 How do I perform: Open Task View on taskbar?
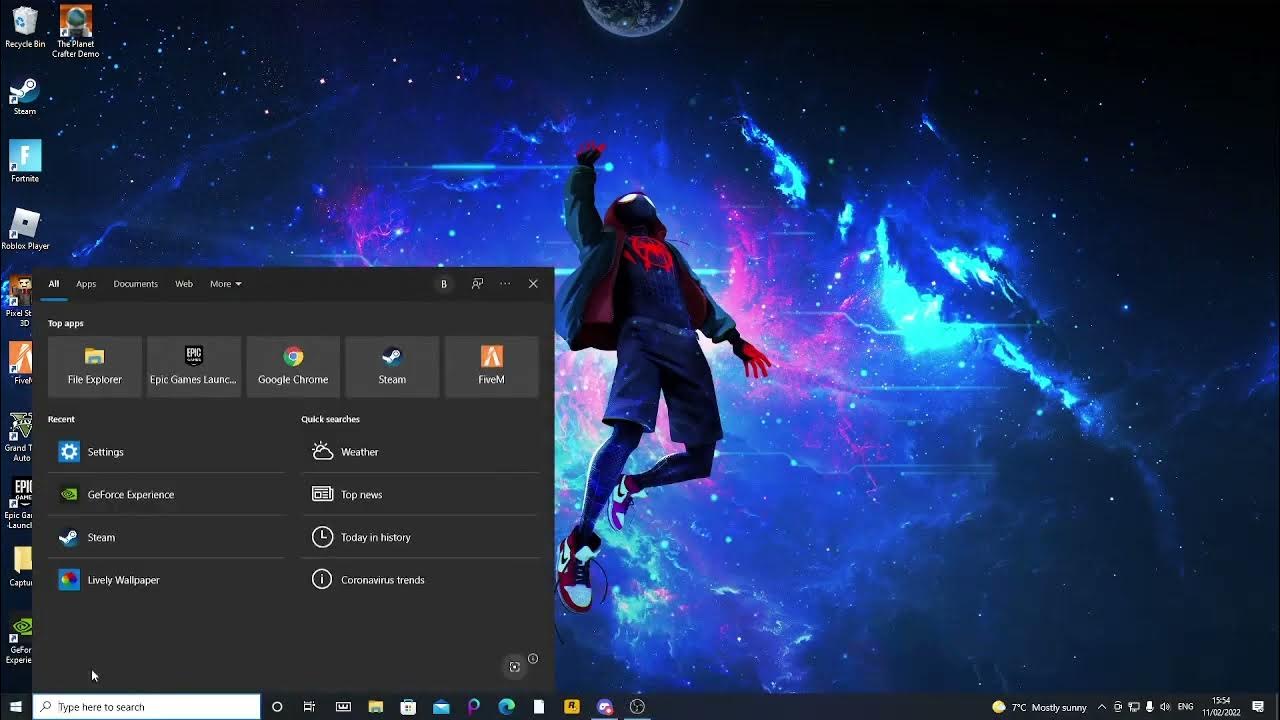[x=310, y=707]
